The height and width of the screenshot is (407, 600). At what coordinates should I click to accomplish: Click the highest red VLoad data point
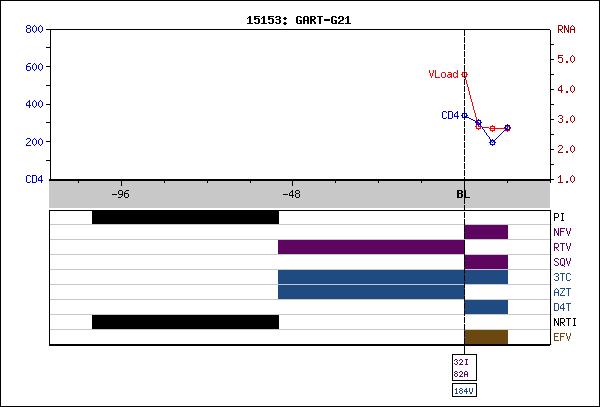pos(464,74)
